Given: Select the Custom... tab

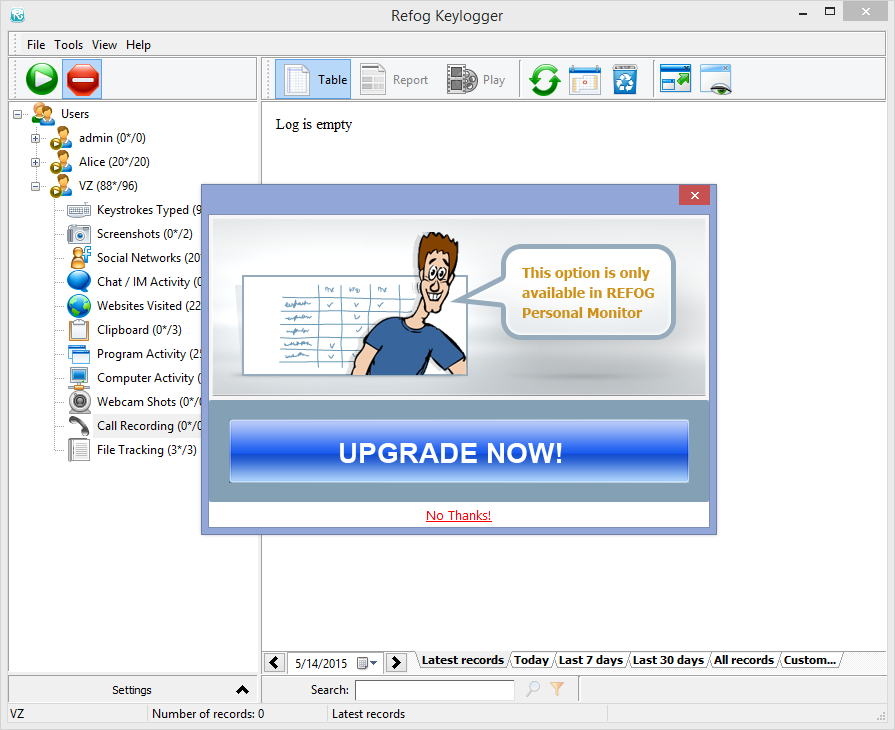Looking at the screenshot, I should (x=809, y=660).
